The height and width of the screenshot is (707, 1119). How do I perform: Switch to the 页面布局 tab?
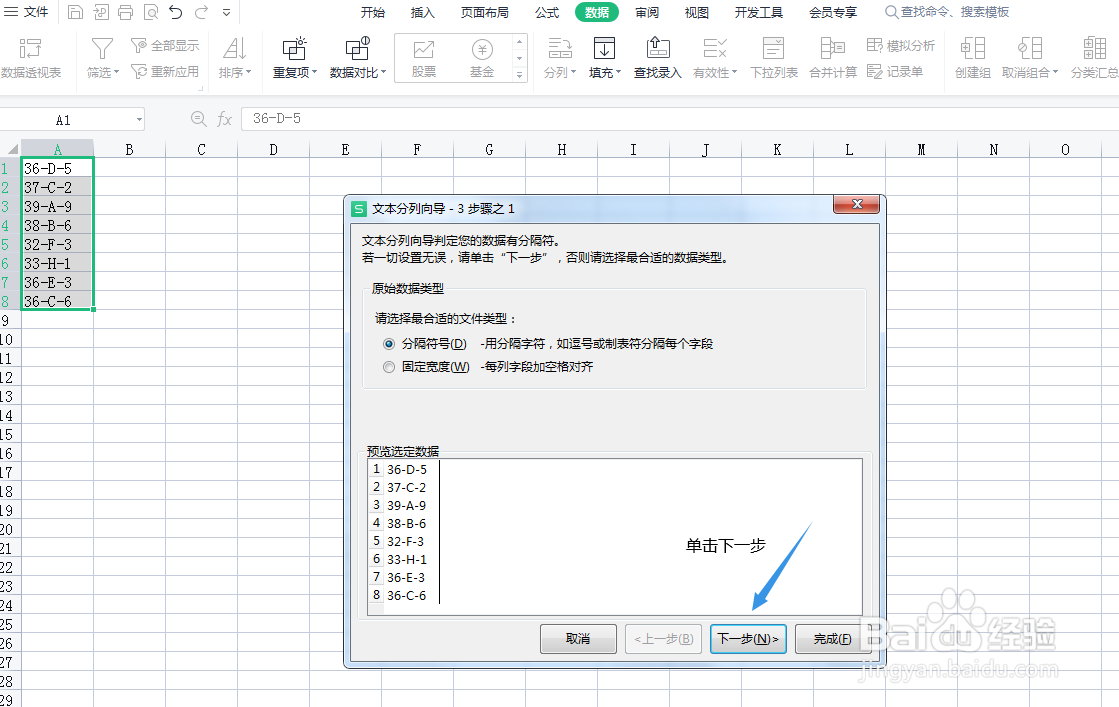click(485, 12)
